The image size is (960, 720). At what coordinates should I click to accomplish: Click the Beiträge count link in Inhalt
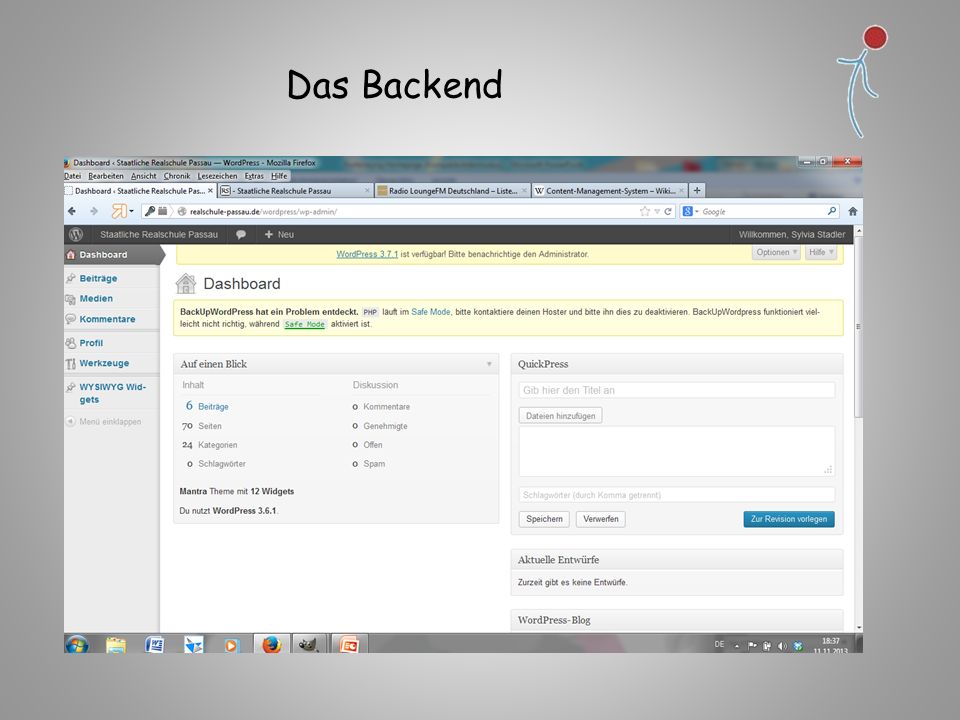tap(213, 407)
